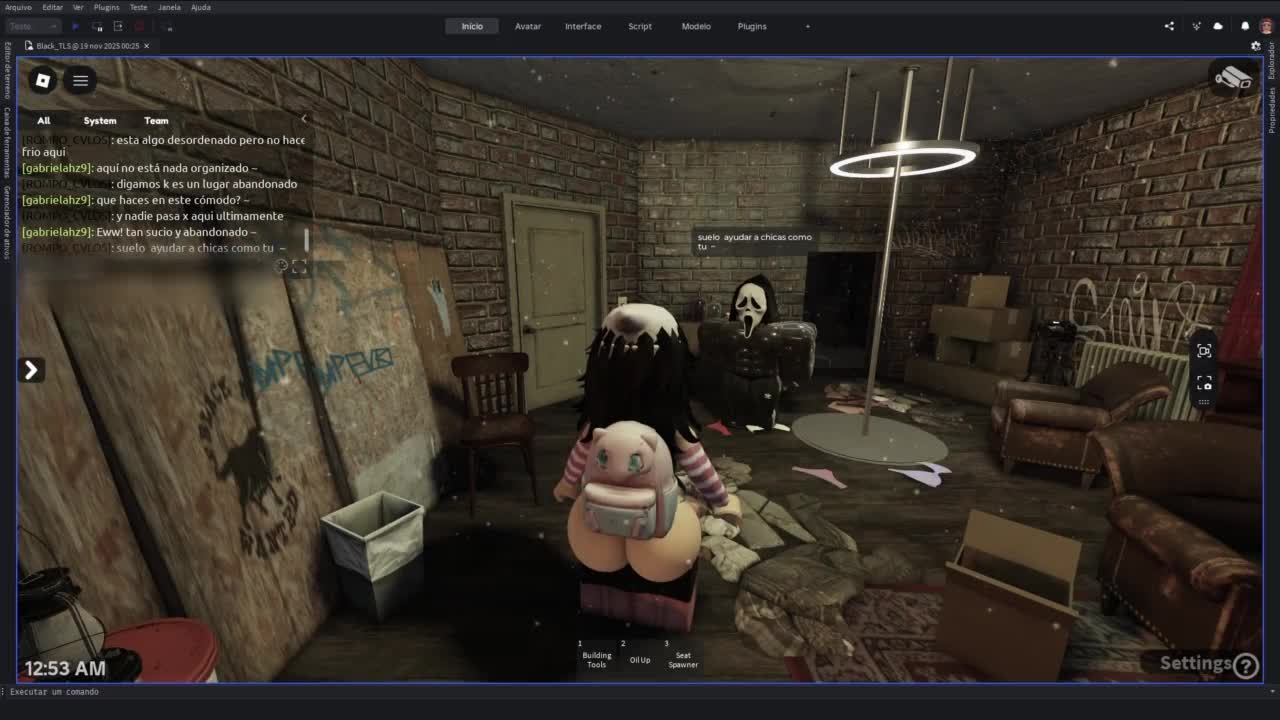The height and width of the screenshot is (720, 1280).
Task: Open the Roblox logo menu button
Action: 42,80
